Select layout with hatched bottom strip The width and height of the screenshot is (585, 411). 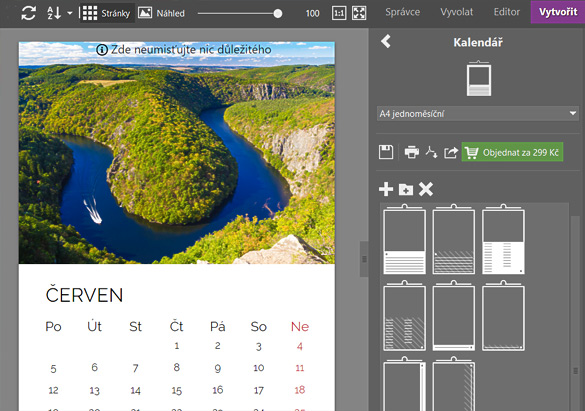tap(454, 239)
